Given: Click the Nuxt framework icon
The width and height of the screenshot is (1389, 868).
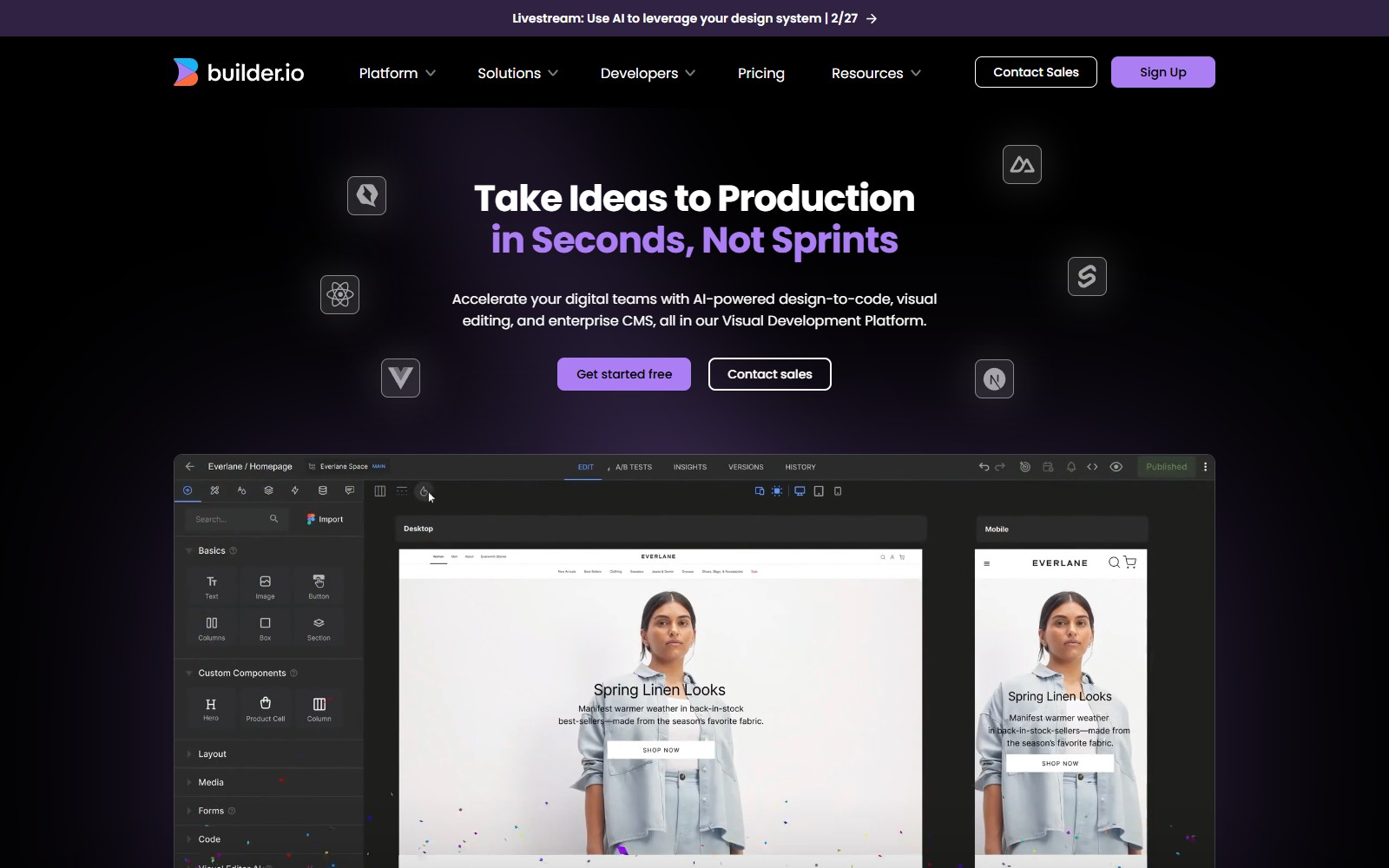Looking at the screenshot, I should [1022, 164].
